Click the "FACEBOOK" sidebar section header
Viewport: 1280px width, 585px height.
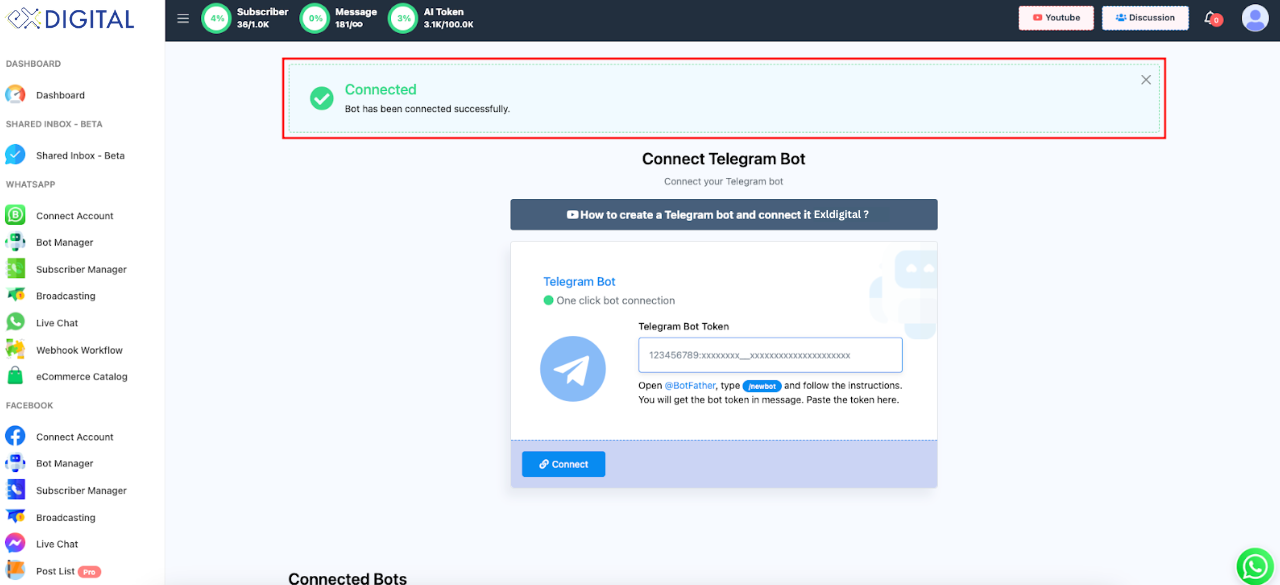[30, 406]
